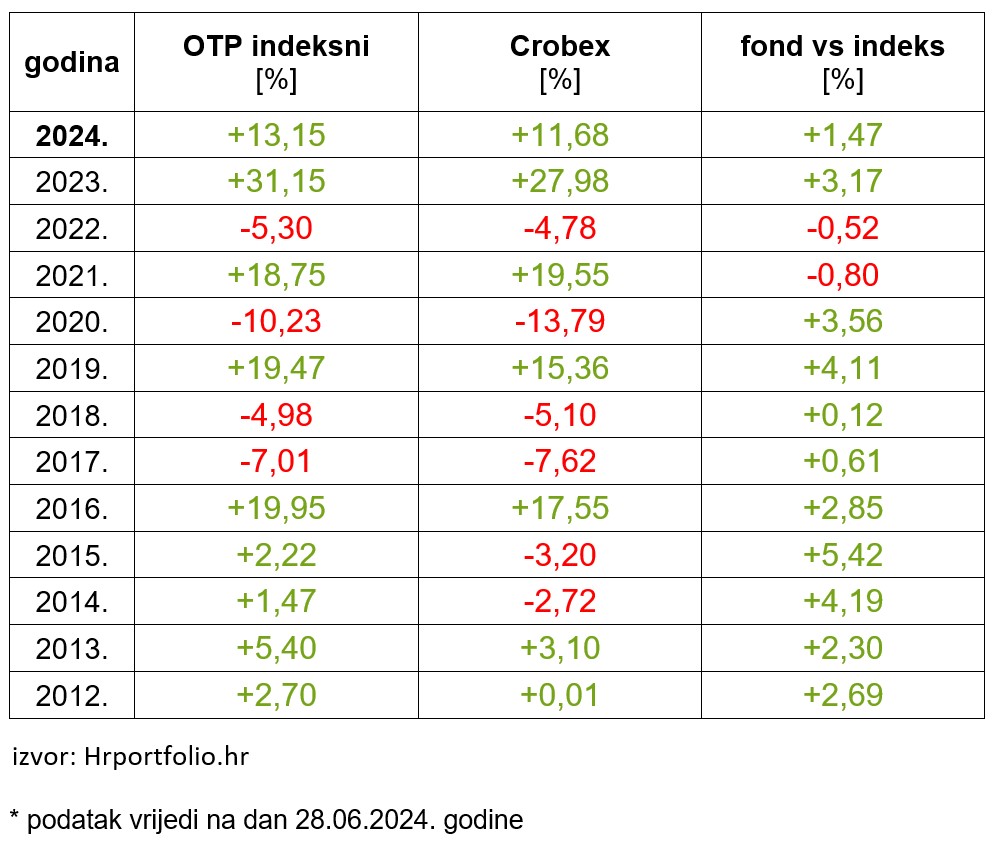Click the +5,40 OTP value for 2013
Screen dimensions: 997x842
276,648
